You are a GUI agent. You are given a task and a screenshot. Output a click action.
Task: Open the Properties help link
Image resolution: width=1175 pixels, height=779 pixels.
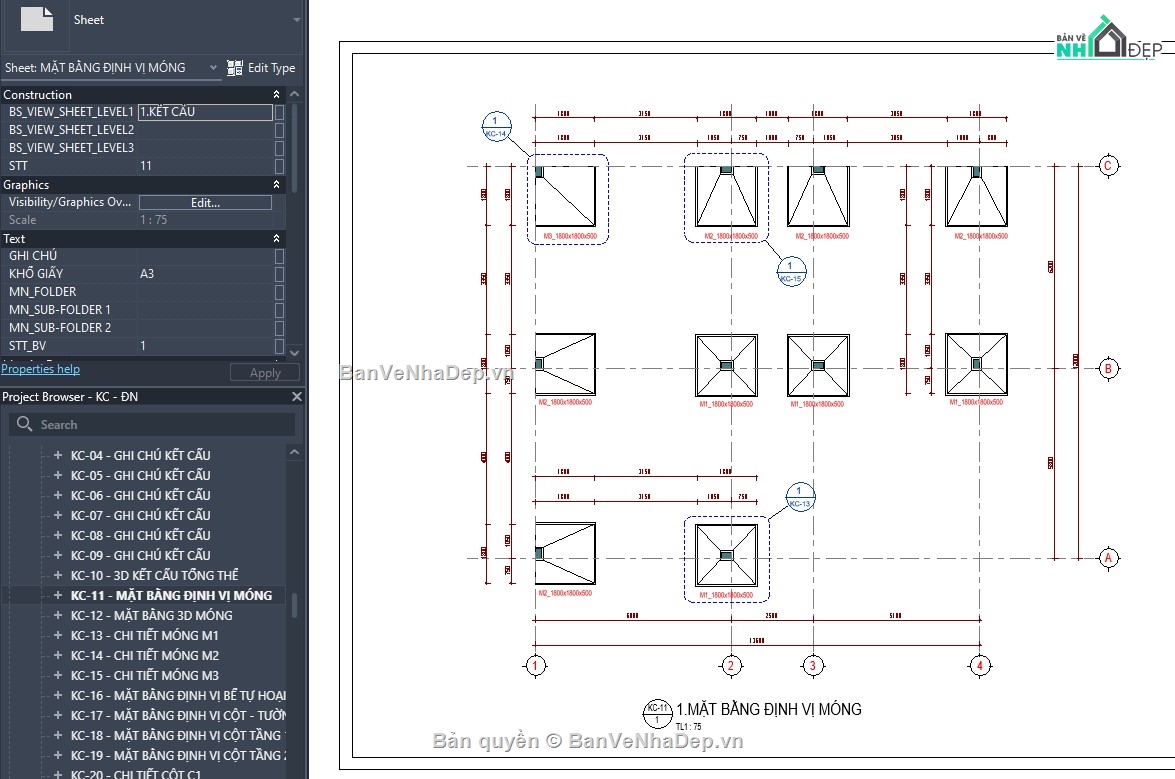pyautogui.click(x=40, y=369)
